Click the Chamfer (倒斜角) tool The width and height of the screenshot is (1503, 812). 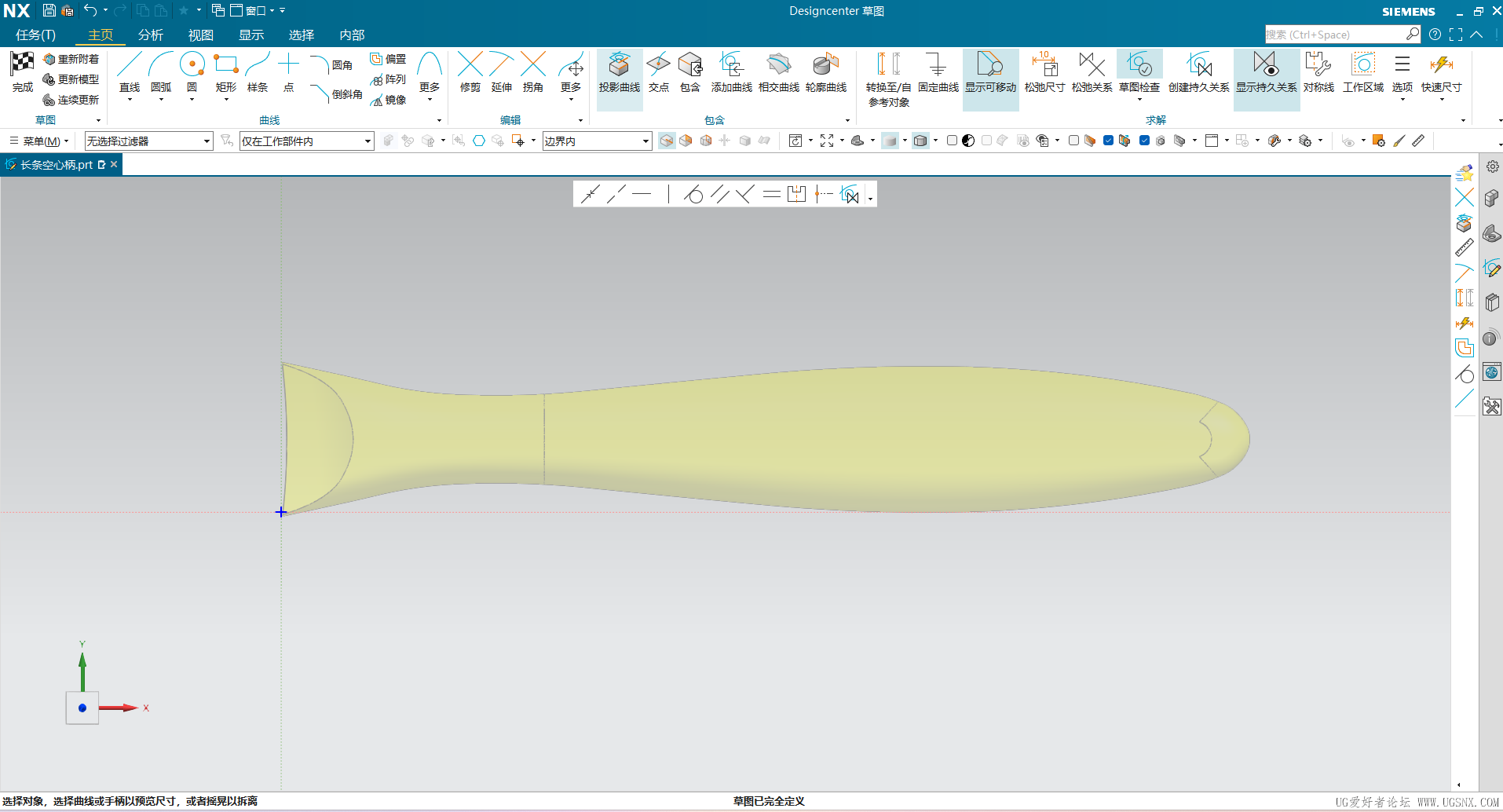click(x=336, y=93)
